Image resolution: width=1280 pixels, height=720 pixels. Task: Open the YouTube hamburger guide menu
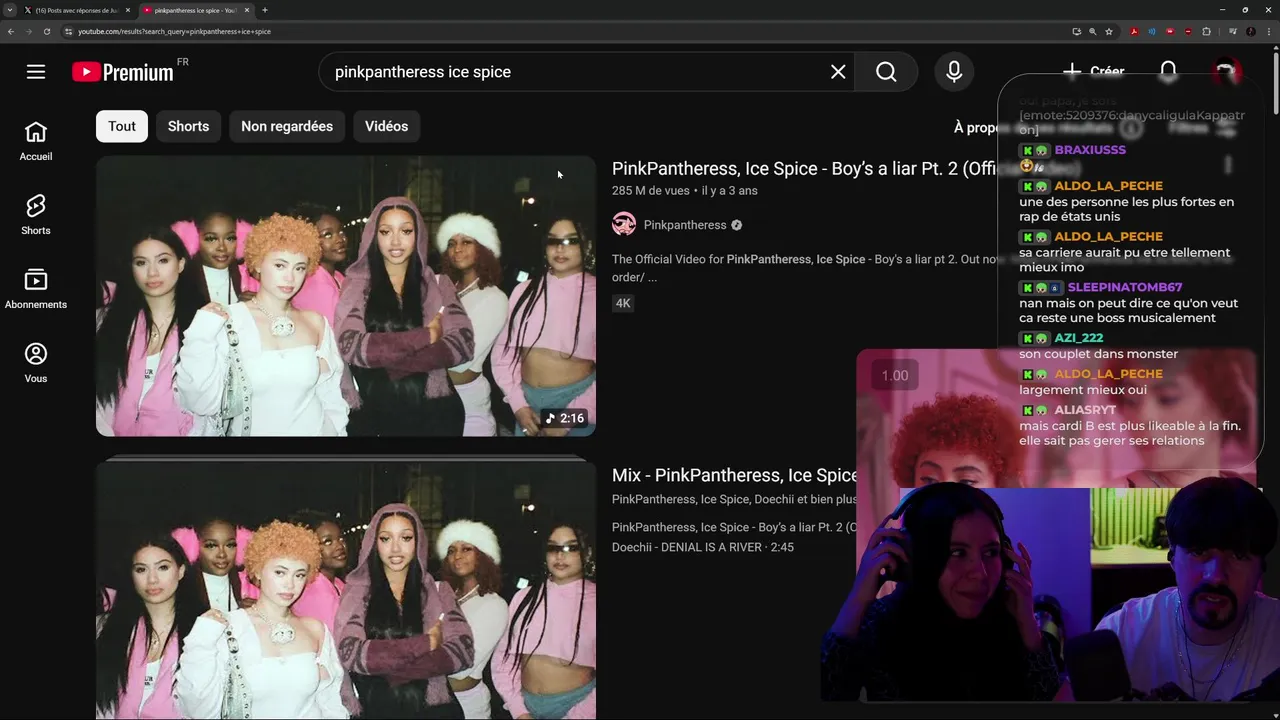36,72
